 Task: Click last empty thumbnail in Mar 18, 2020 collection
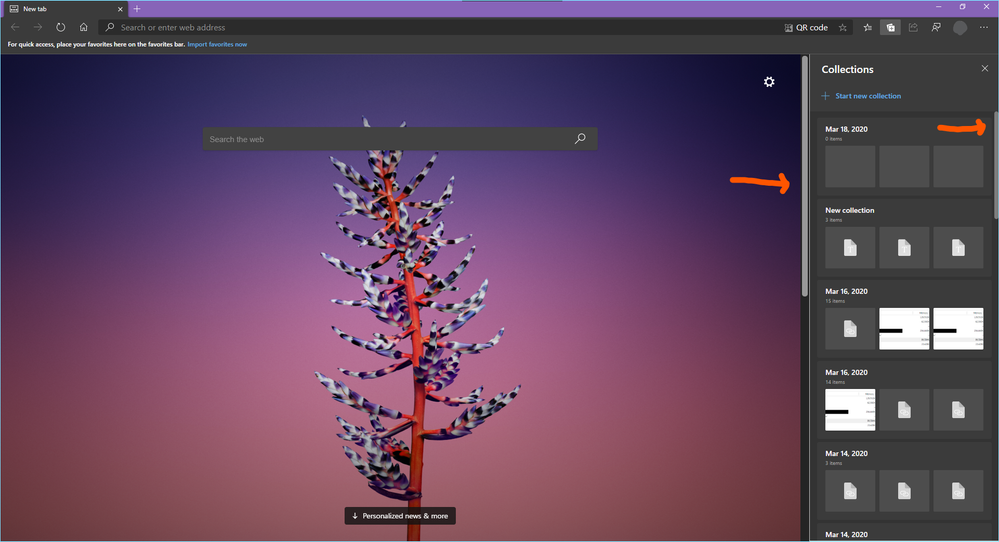pos(958,166)
